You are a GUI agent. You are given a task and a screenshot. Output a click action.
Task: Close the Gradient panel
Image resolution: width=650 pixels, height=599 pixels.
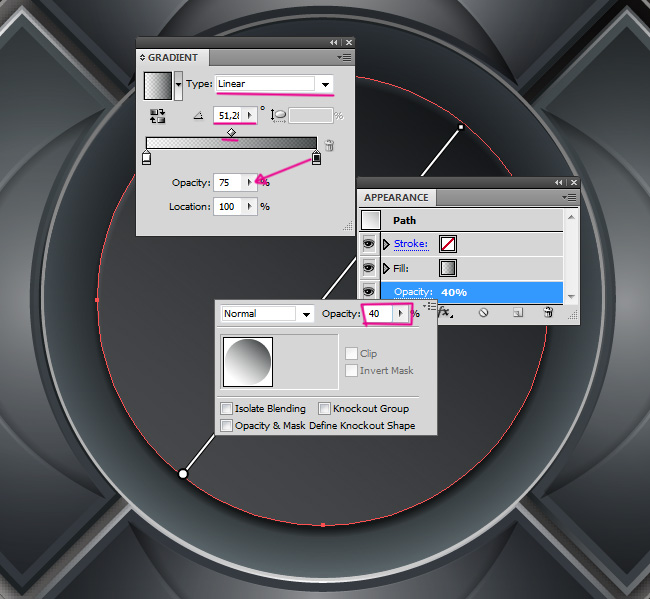349,42
